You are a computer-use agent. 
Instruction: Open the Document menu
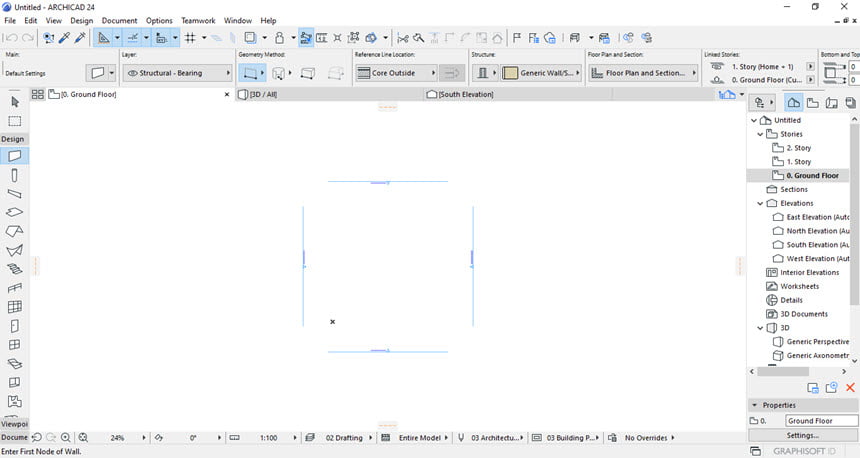(120, 20)
